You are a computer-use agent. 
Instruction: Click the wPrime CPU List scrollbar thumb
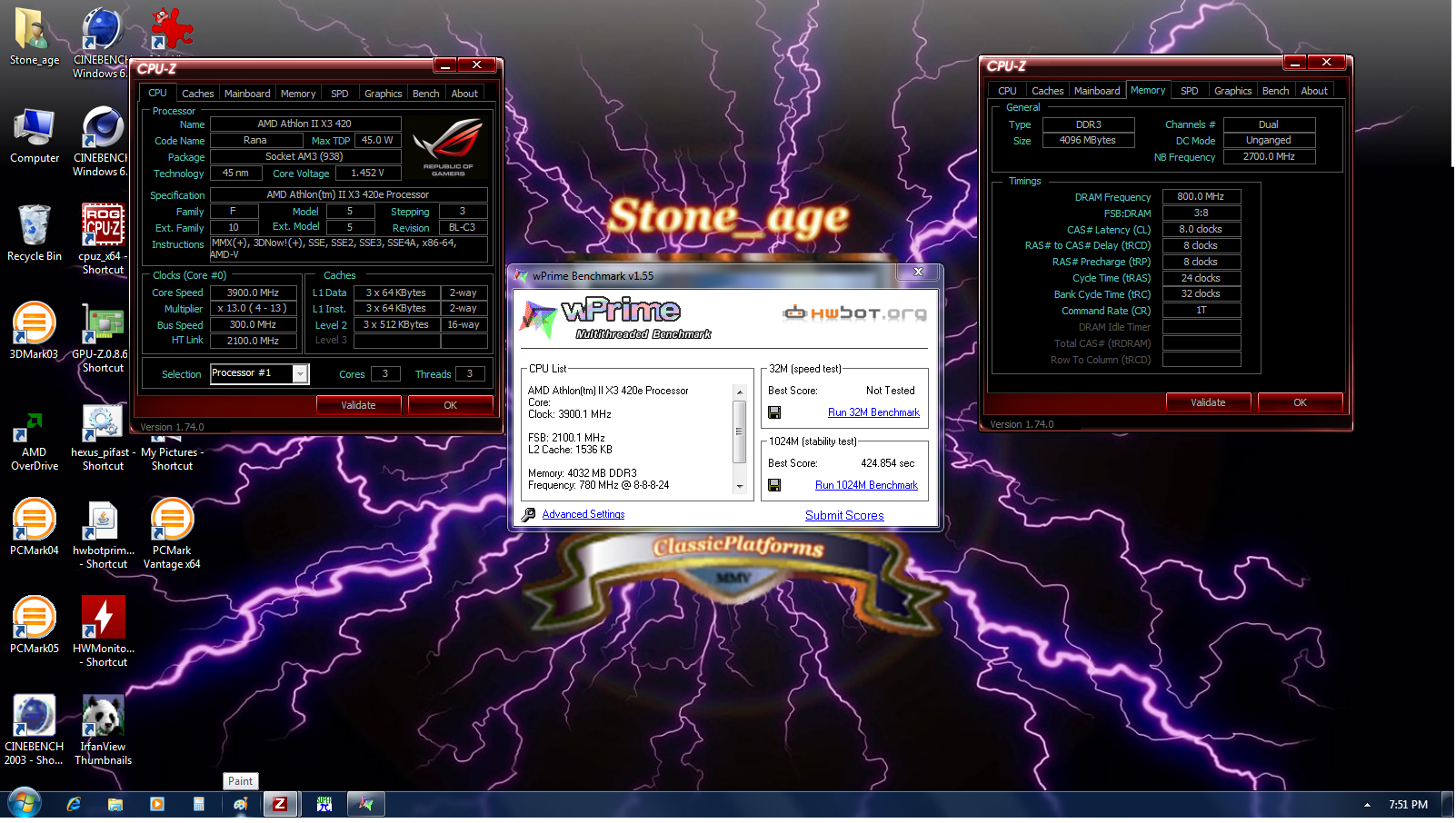click(739, 431)
